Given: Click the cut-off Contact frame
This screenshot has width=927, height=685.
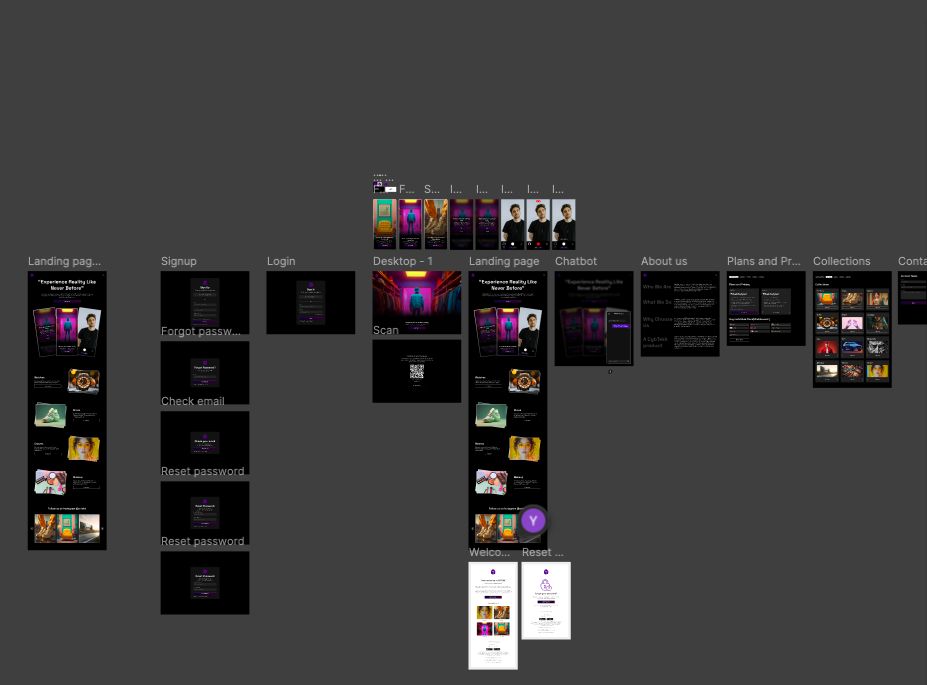Looking at the screenshot, I should tap(912, 297).
